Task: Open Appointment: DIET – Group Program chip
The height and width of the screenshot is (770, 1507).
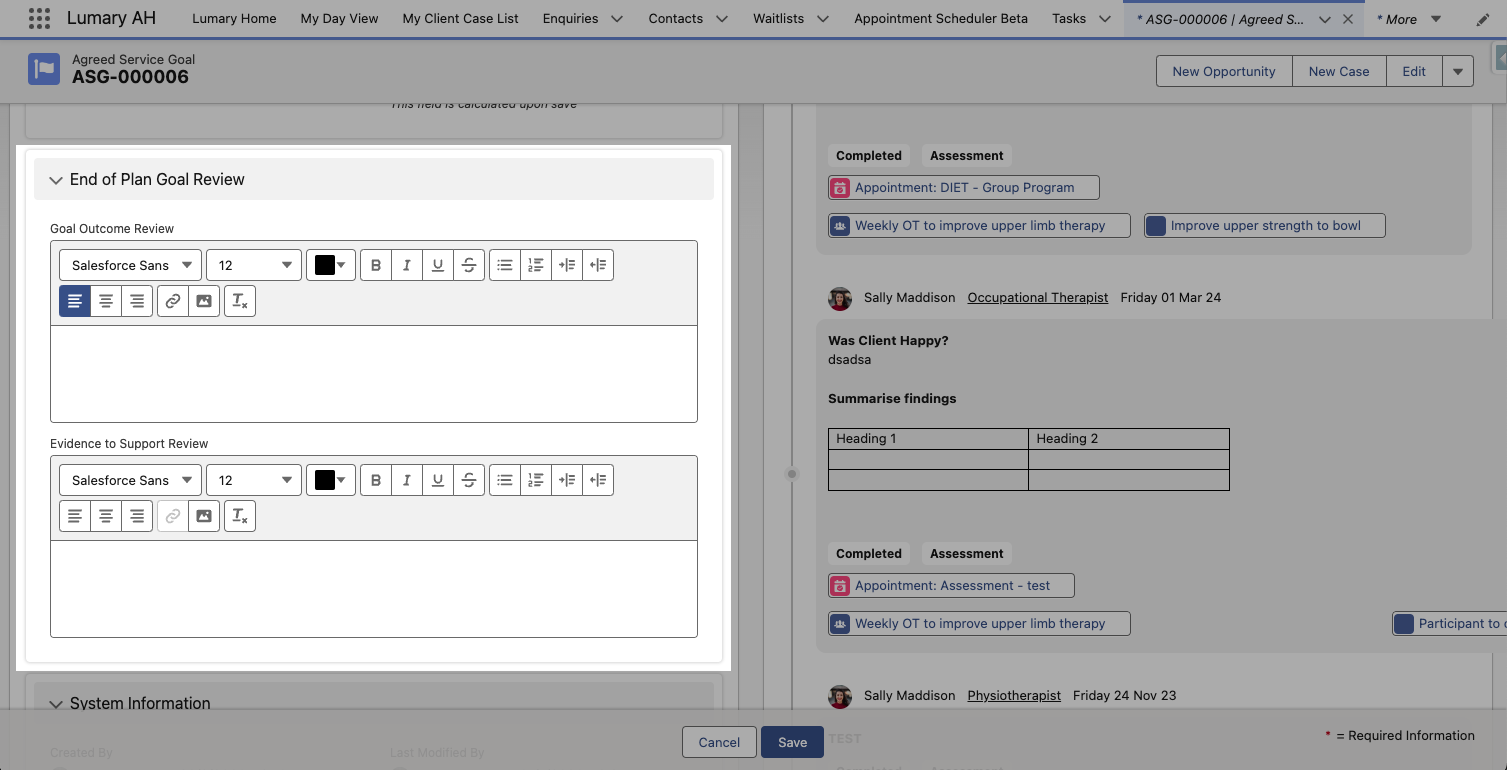Action: pyautogui.click(x=962, y=187)
